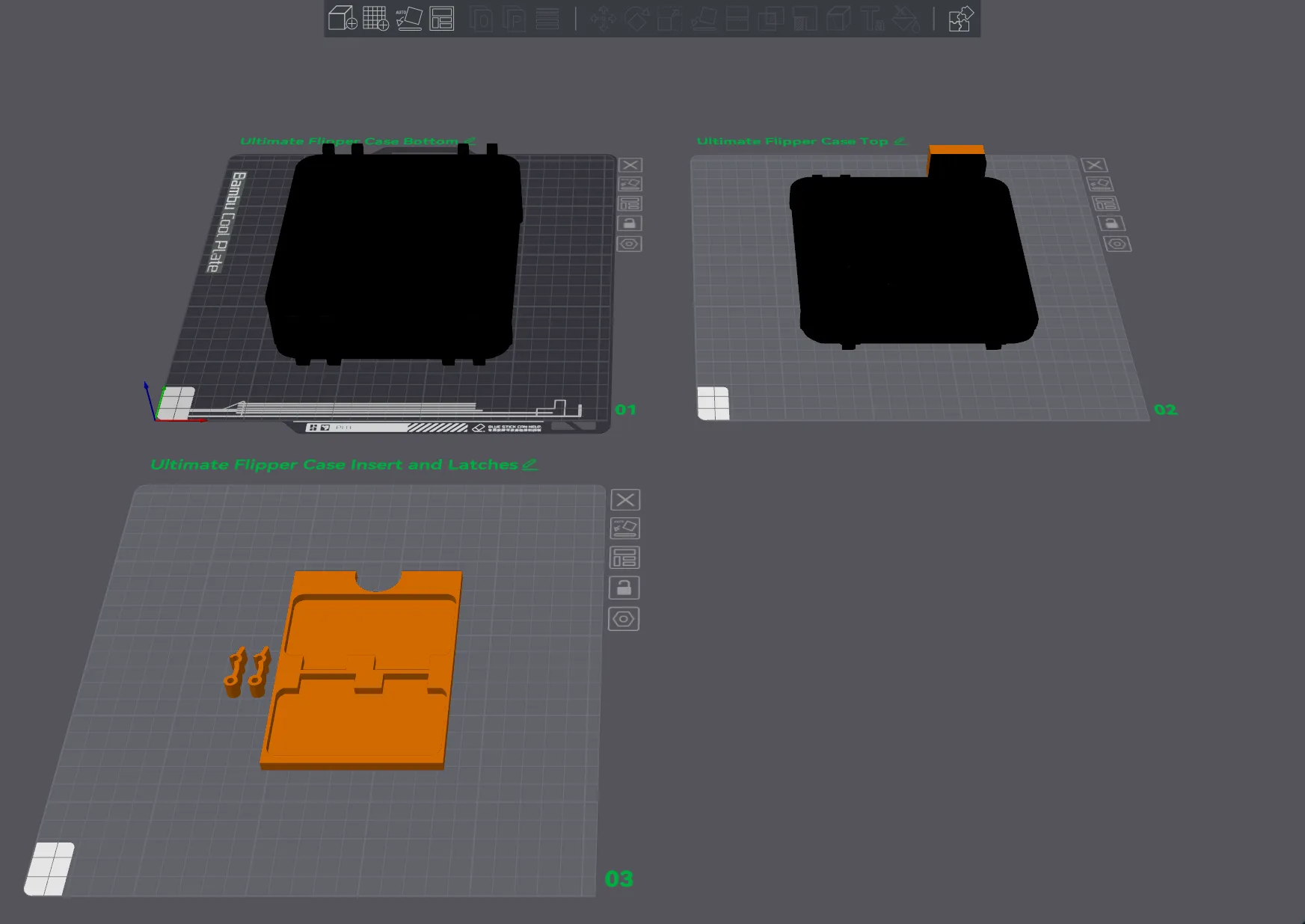Select the Move tool in toolbar
Screen dimensions: 1305x924
603,19
